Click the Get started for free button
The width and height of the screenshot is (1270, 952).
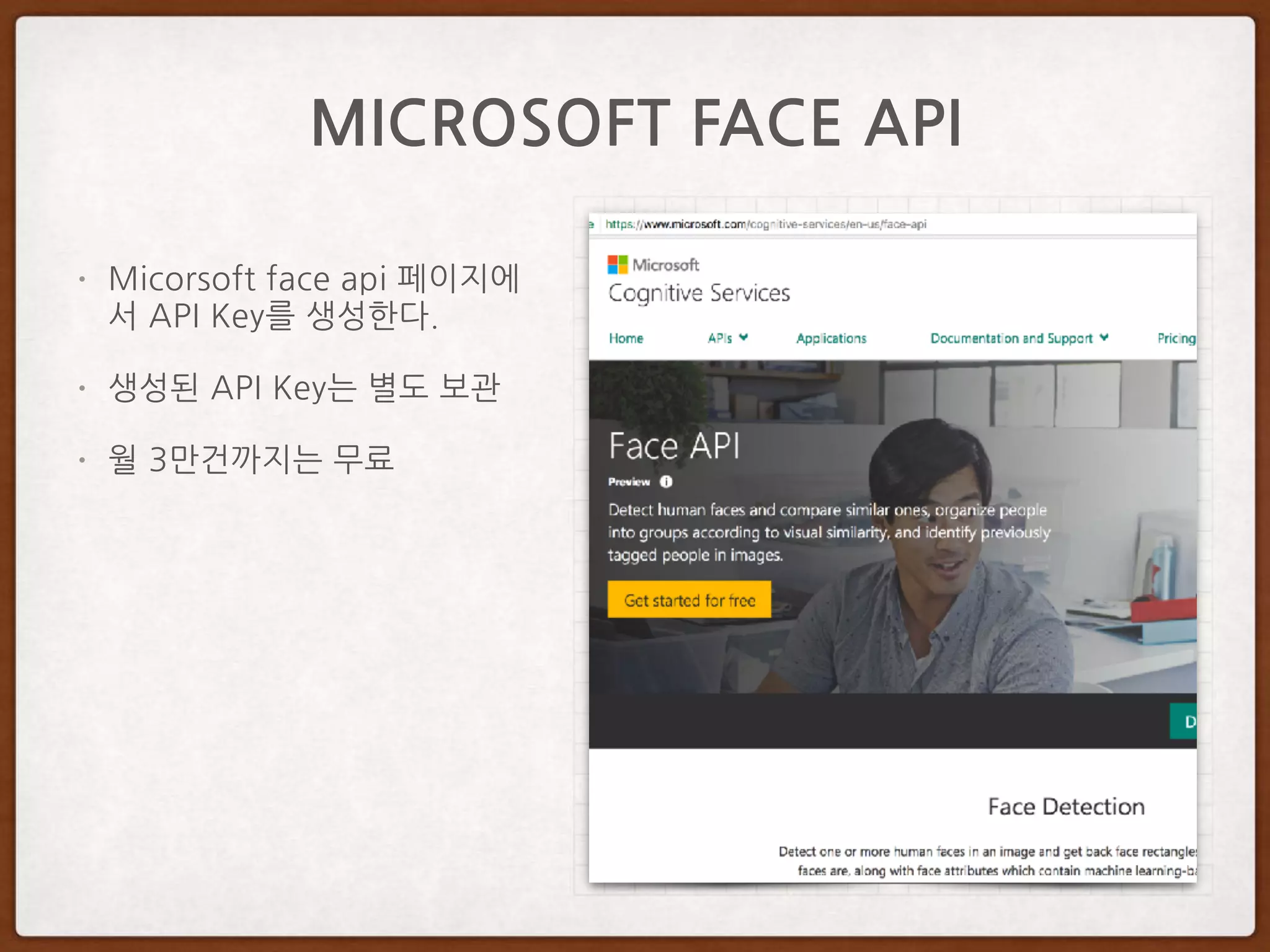pos(689,599)
